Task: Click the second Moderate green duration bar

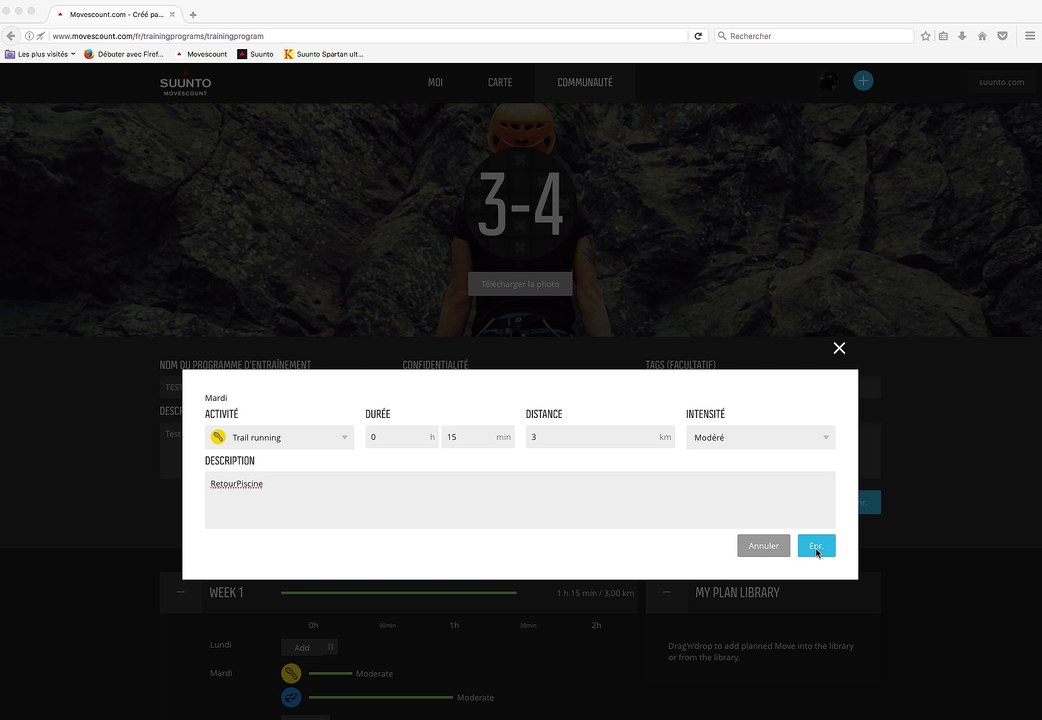Action: click(381, 697)
